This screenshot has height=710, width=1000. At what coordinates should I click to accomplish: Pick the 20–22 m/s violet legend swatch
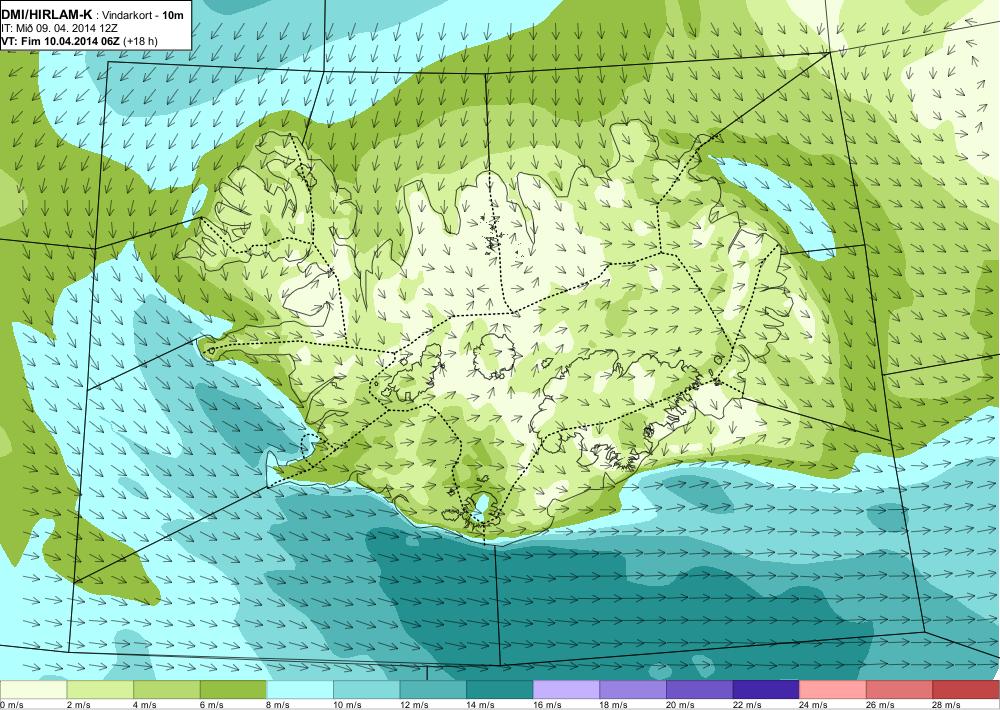tap(700, 690)
